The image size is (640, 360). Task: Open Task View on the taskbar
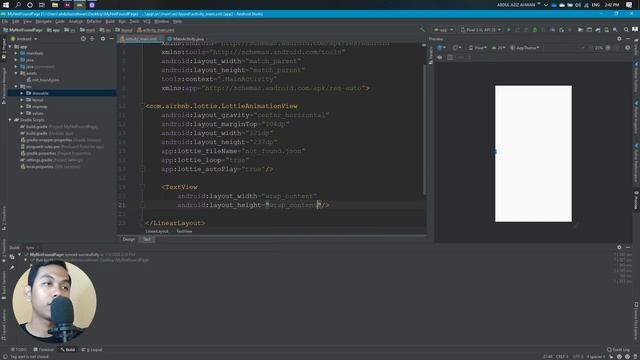coord(42,5)
